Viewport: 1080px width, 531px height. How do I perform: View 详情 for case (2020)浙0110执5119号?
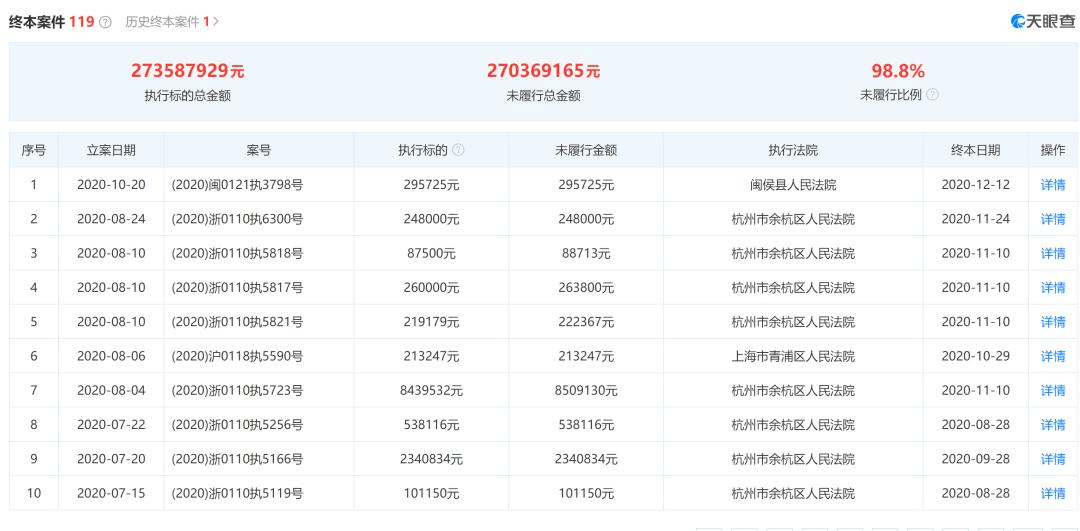click(x=1052, y=494)
